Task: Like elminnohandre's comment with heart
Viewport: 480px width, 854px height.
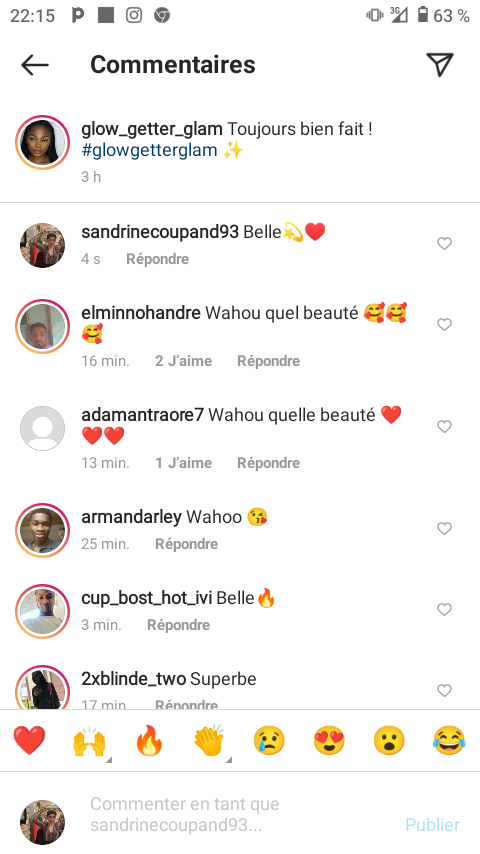Action: [x=445, y=325]
